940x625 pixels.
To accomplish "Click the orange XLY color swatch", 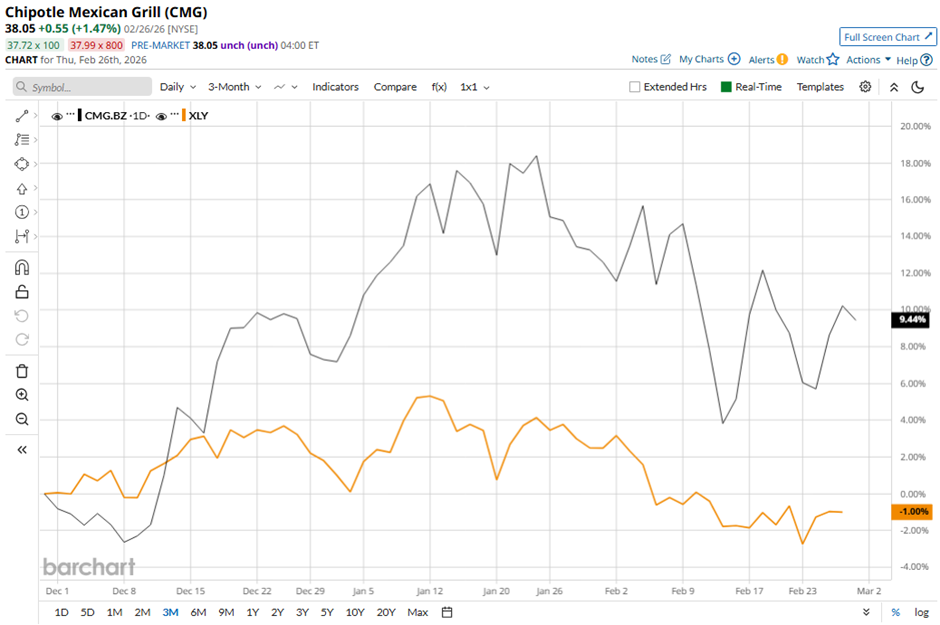I will 183,116.
